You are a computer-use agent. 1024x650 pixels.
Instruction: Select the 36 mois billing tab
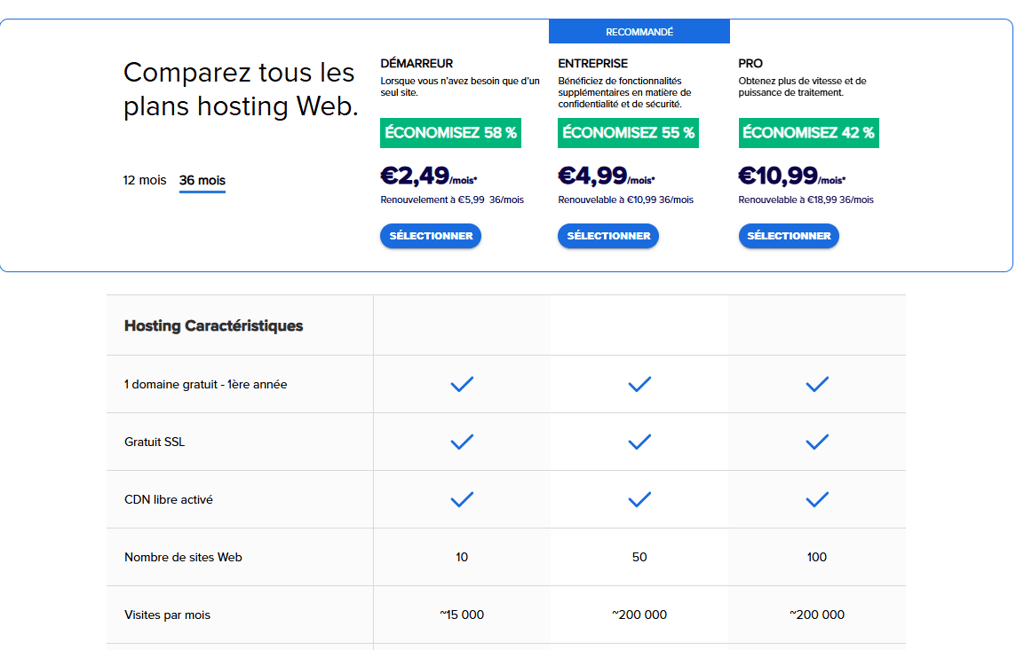[202, 180]
